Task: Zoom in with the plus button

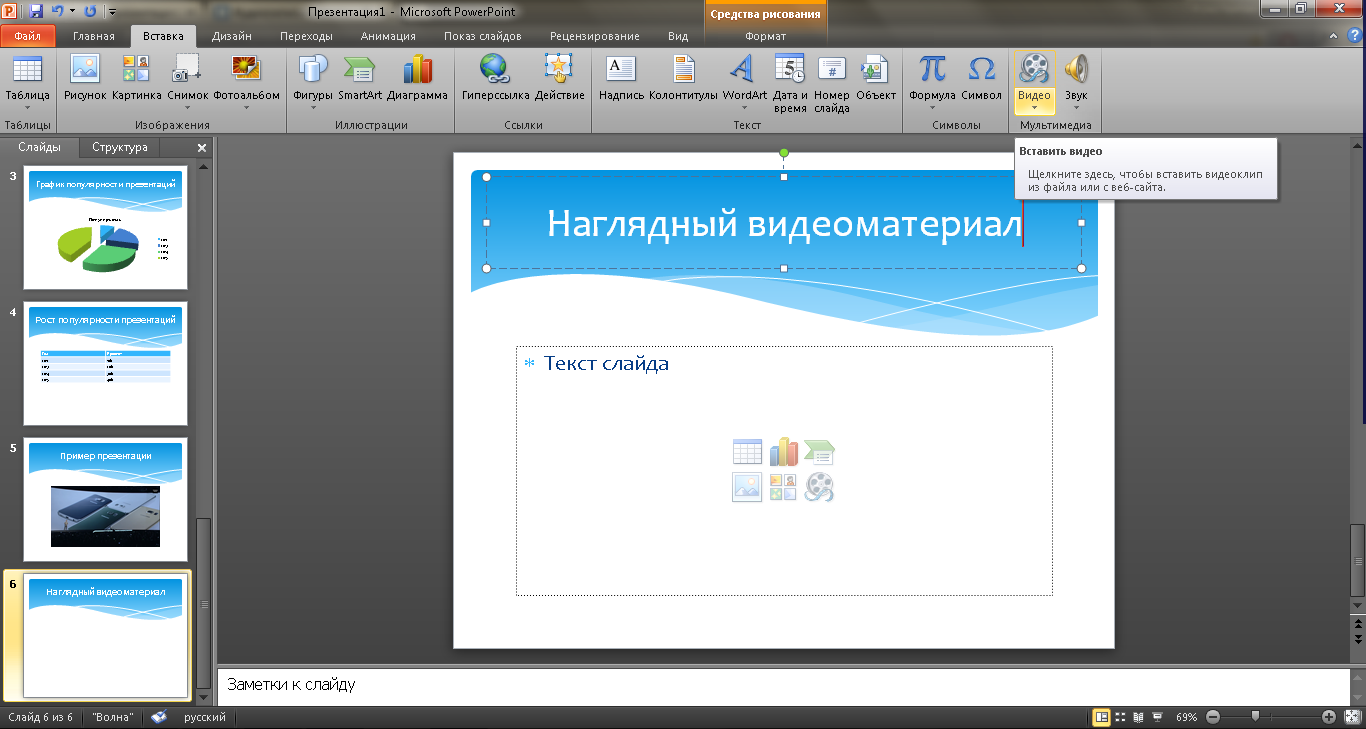Action: click(1328, 717)
